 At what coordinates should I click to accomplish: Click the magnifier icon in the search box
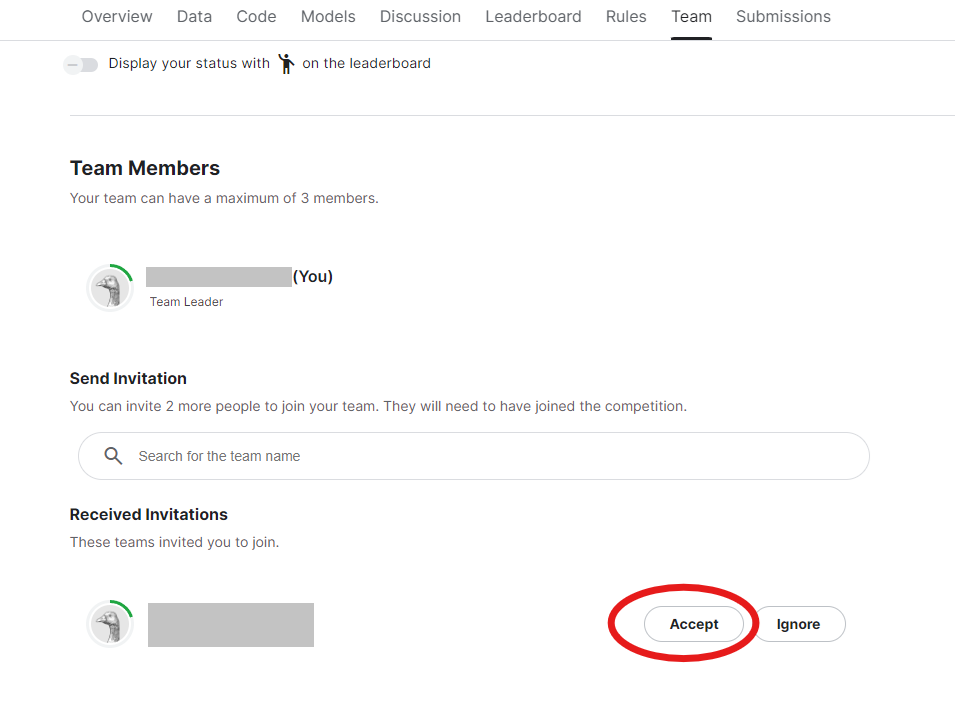click(x=113, y=456)
